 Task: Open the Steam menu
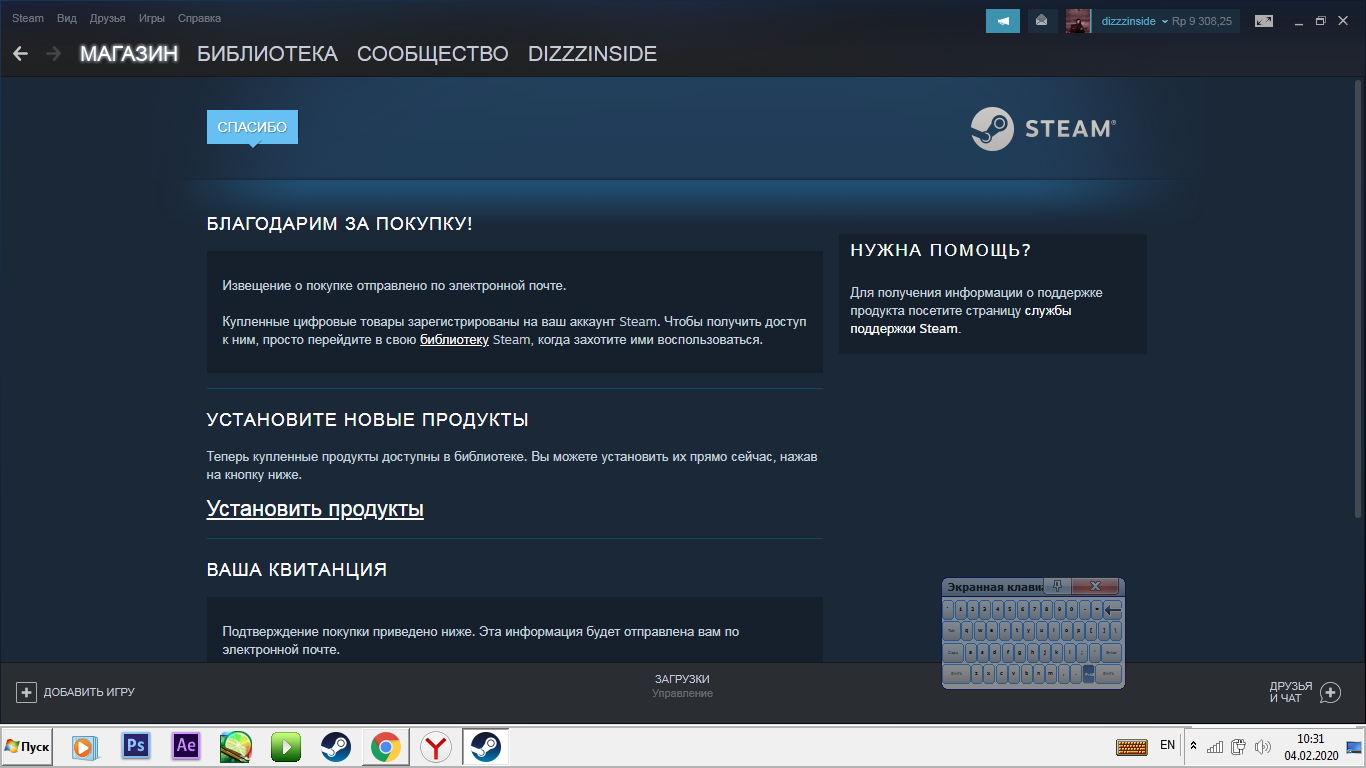[28, 18]
